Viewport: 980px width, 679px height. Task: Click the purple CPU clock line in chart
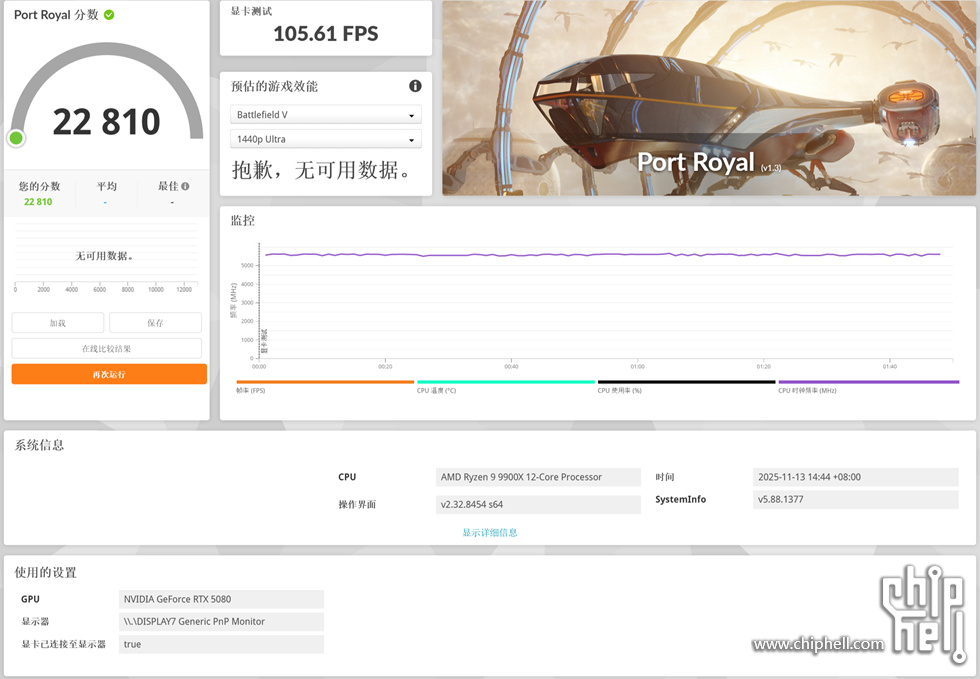tap(600, 255)
